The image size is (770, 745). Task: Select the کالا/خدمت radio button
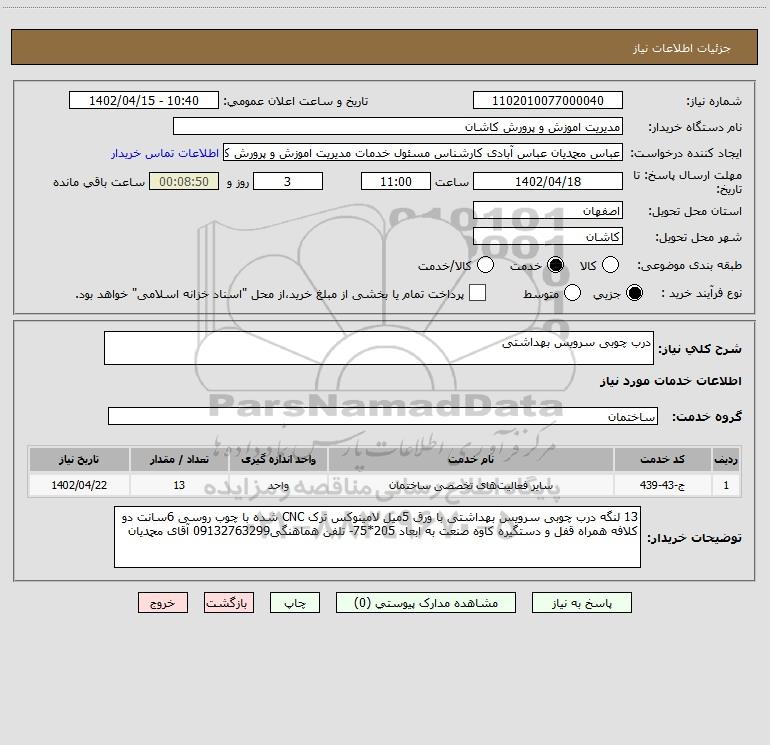click(485, 265)
